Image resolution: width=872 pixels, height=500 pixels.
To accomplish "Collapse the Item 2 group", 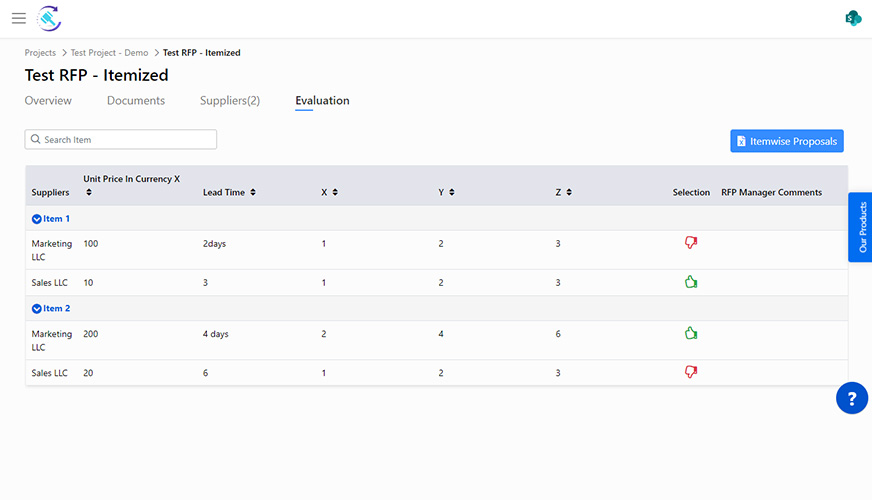I will tap(37, 309).
